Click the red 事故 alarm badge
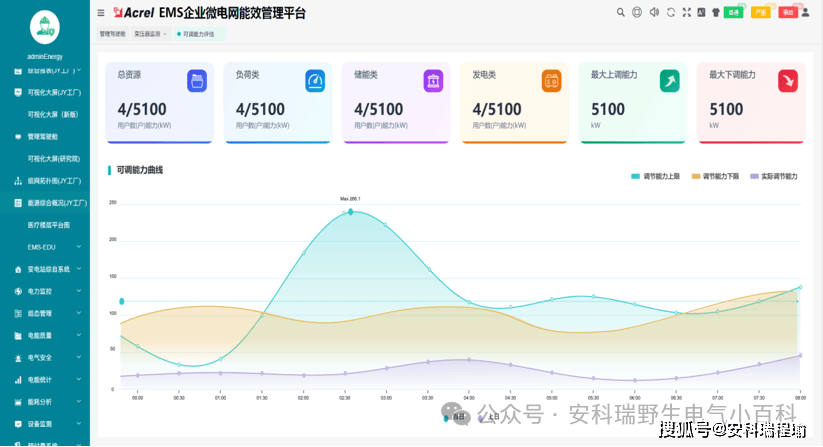Viewport: 823px width, 447px height. [x=788, y=12]
